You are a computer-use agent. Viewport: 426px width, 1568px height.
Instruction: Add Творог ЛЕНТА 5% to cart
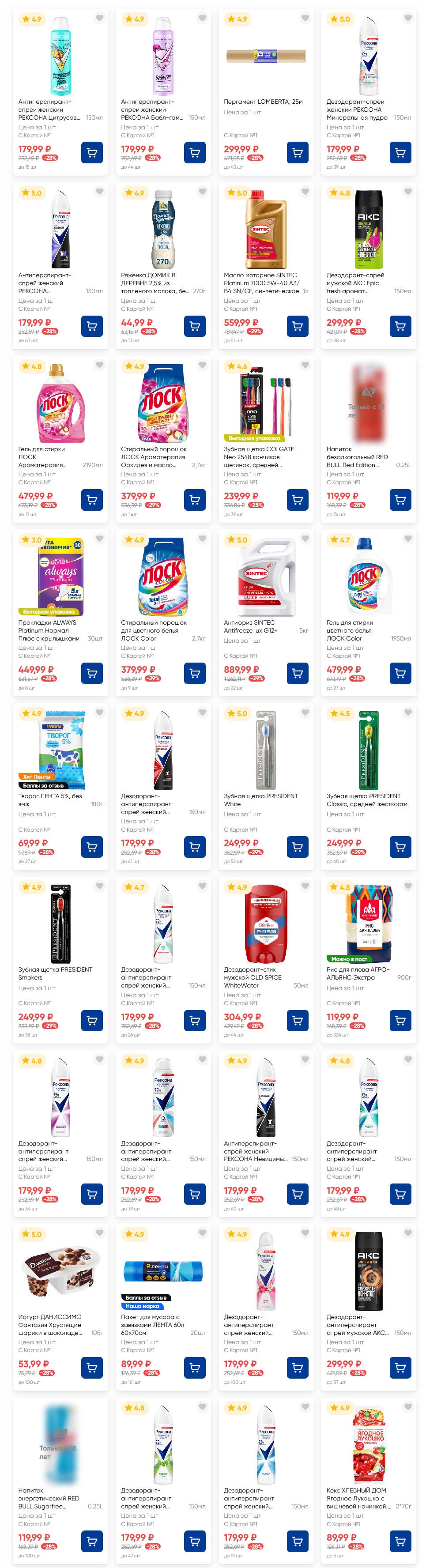pos(92,847)
